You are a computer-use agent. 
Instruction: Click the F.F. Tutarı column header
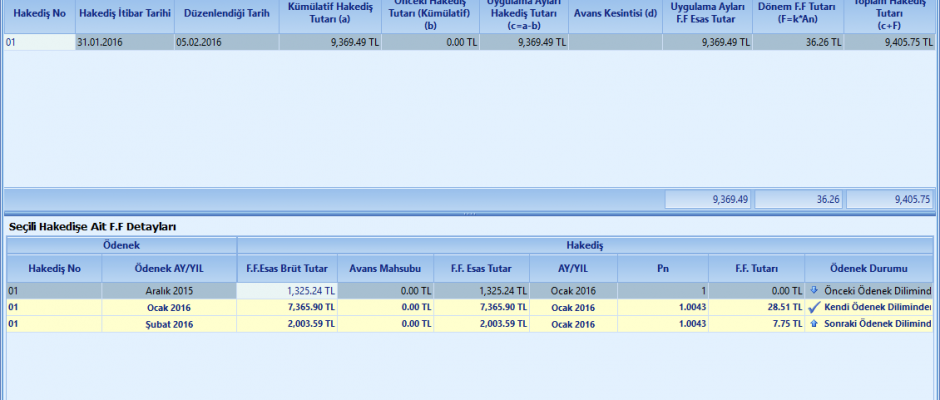point(756,268)
